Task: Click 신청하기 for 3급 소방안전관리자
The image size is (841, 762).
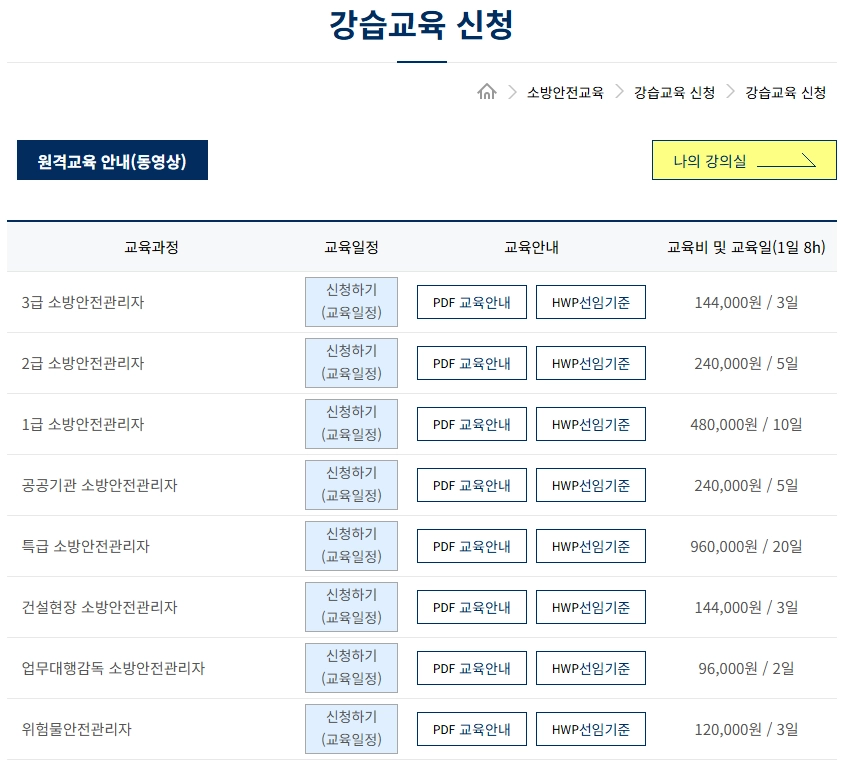Action: pyautogui.click(x=351, y=301)
